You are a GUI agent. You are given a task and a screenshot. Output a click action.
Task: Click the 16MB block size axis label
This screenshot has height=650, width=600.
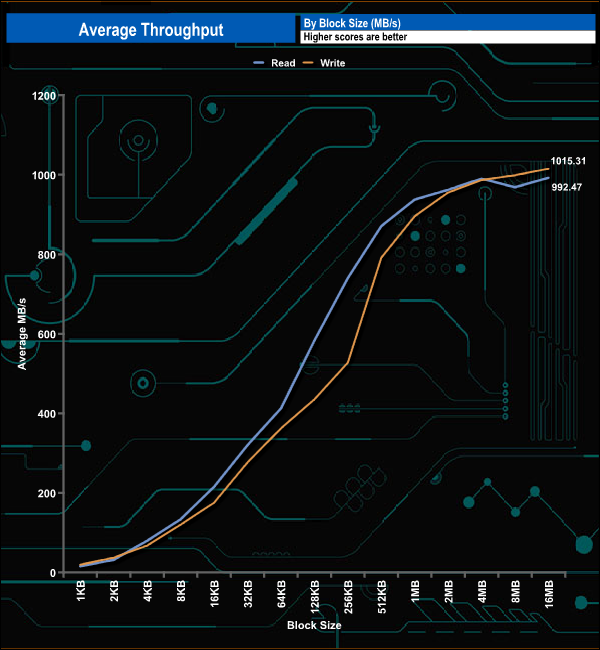549,594
